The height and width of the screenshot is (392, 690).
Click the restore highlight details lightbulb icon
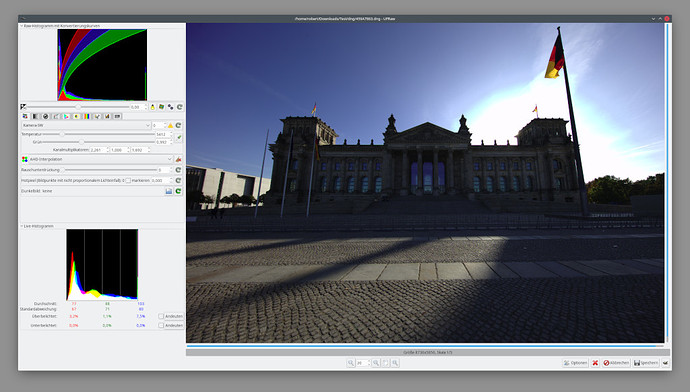pyautogui.click(x=153, y=107)
